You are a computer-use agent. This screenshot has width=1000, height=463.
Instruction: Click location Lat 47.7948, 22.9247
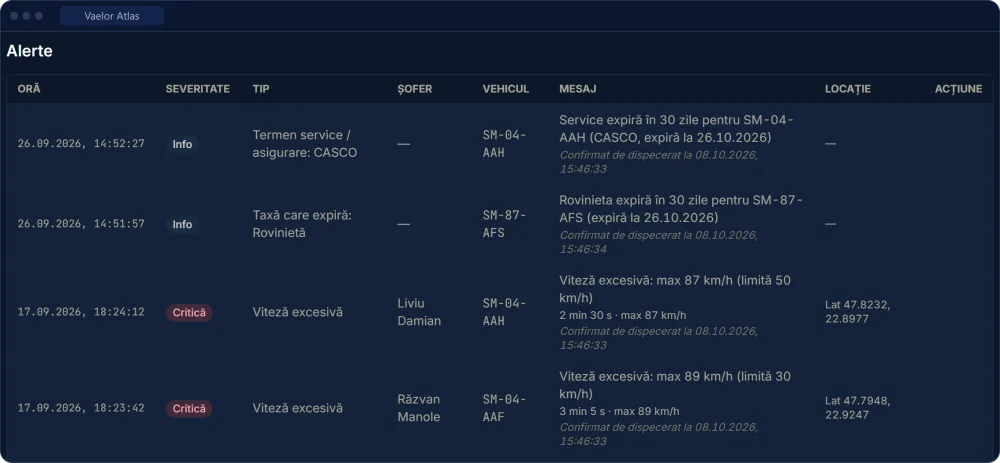tap(858, 408)
